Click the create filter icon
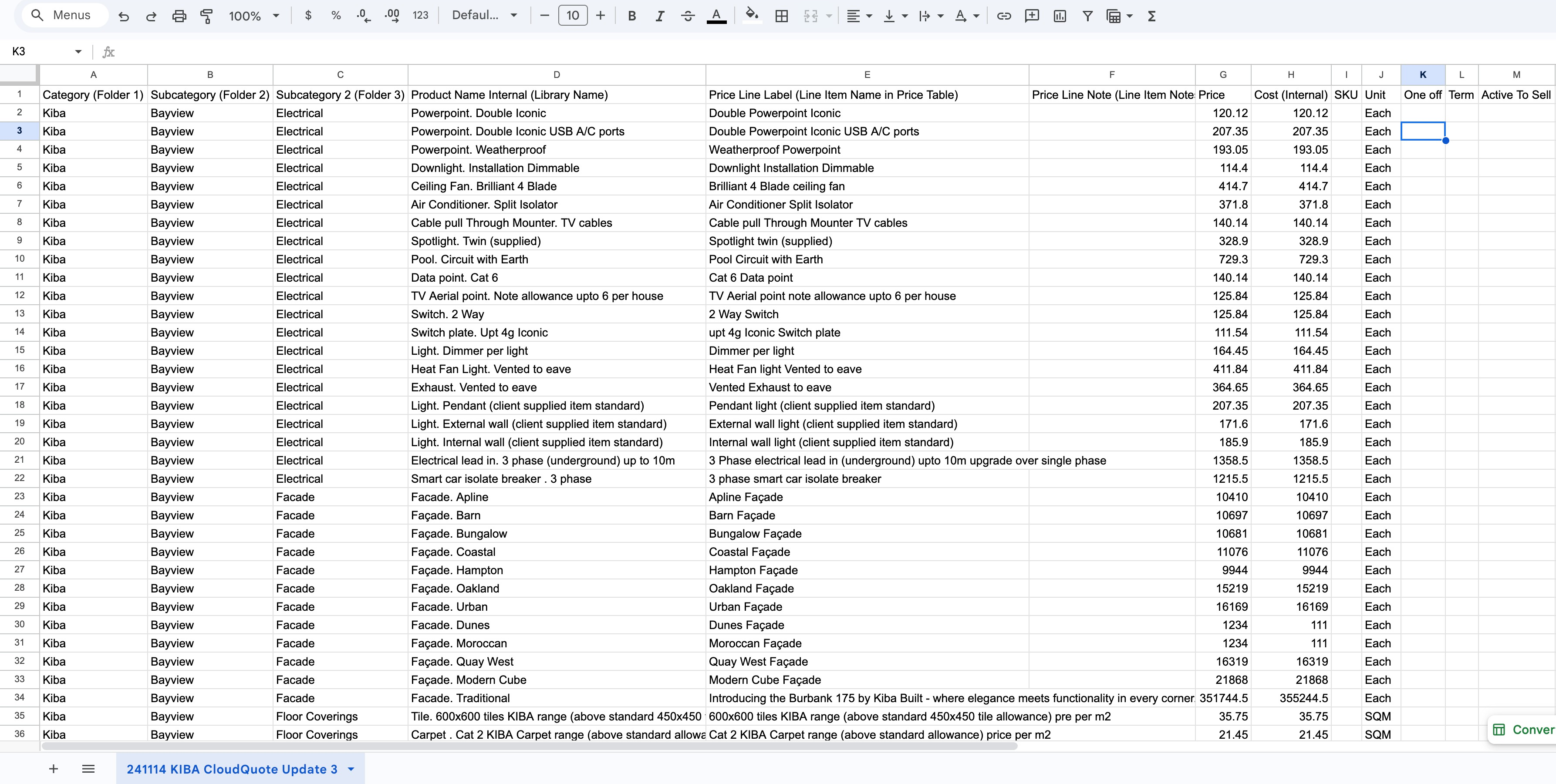This screenshot has height=784, width=1556. pyautogui.click(x=1087, y=16)
